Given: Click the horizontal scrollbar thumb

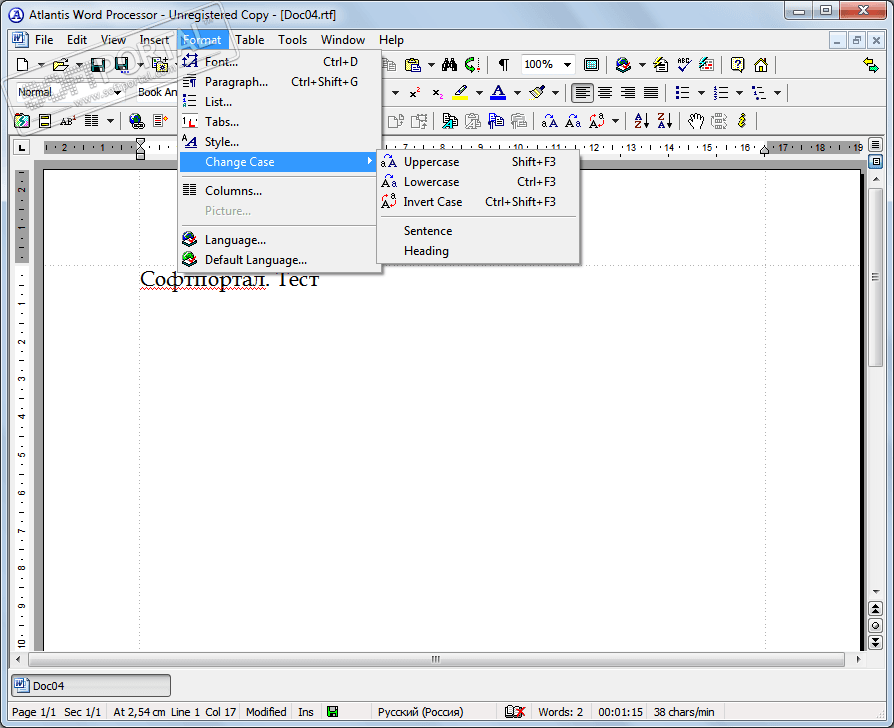Looking at the screenshot, I should 436,659.
